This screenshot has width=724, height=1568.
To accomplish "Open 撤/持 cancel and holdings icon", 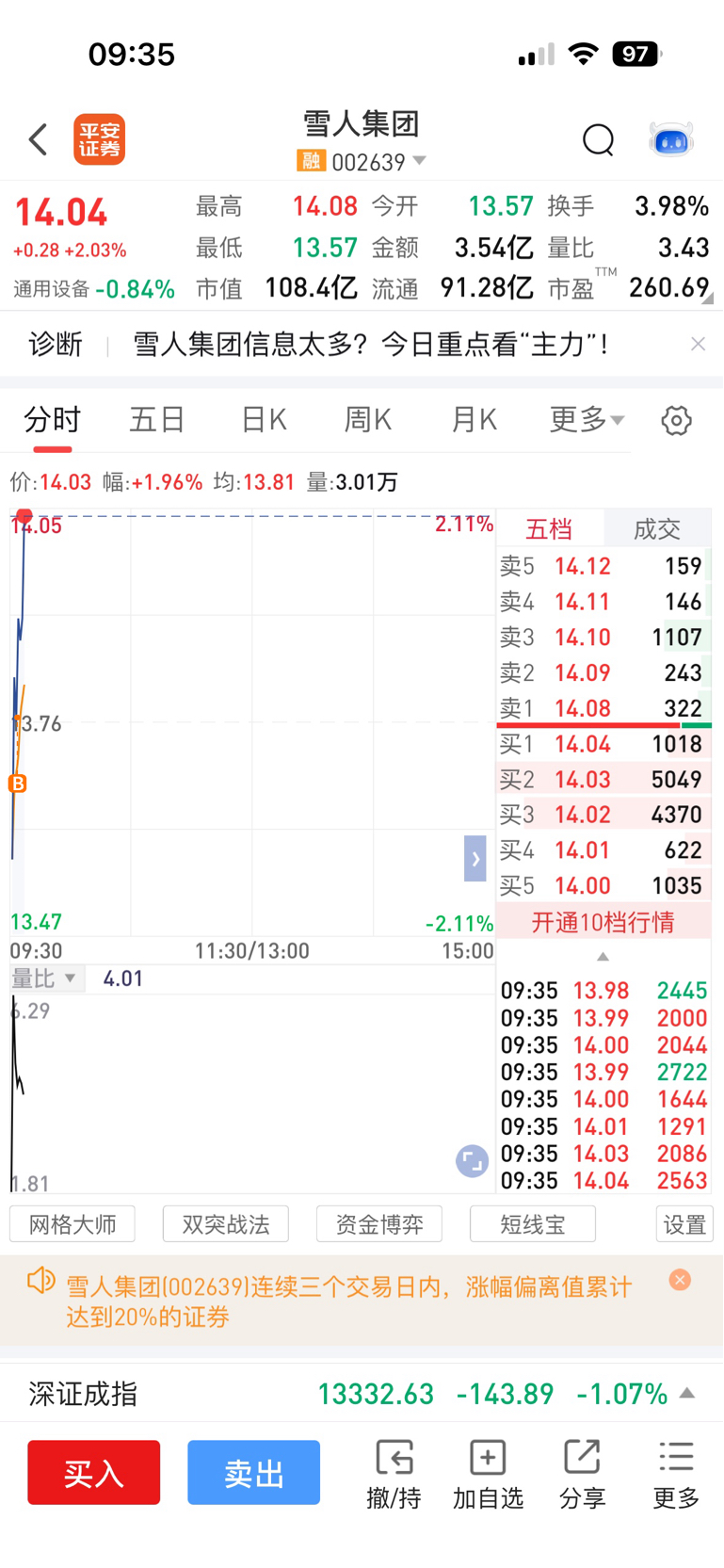I will (x=394, y=1475).
